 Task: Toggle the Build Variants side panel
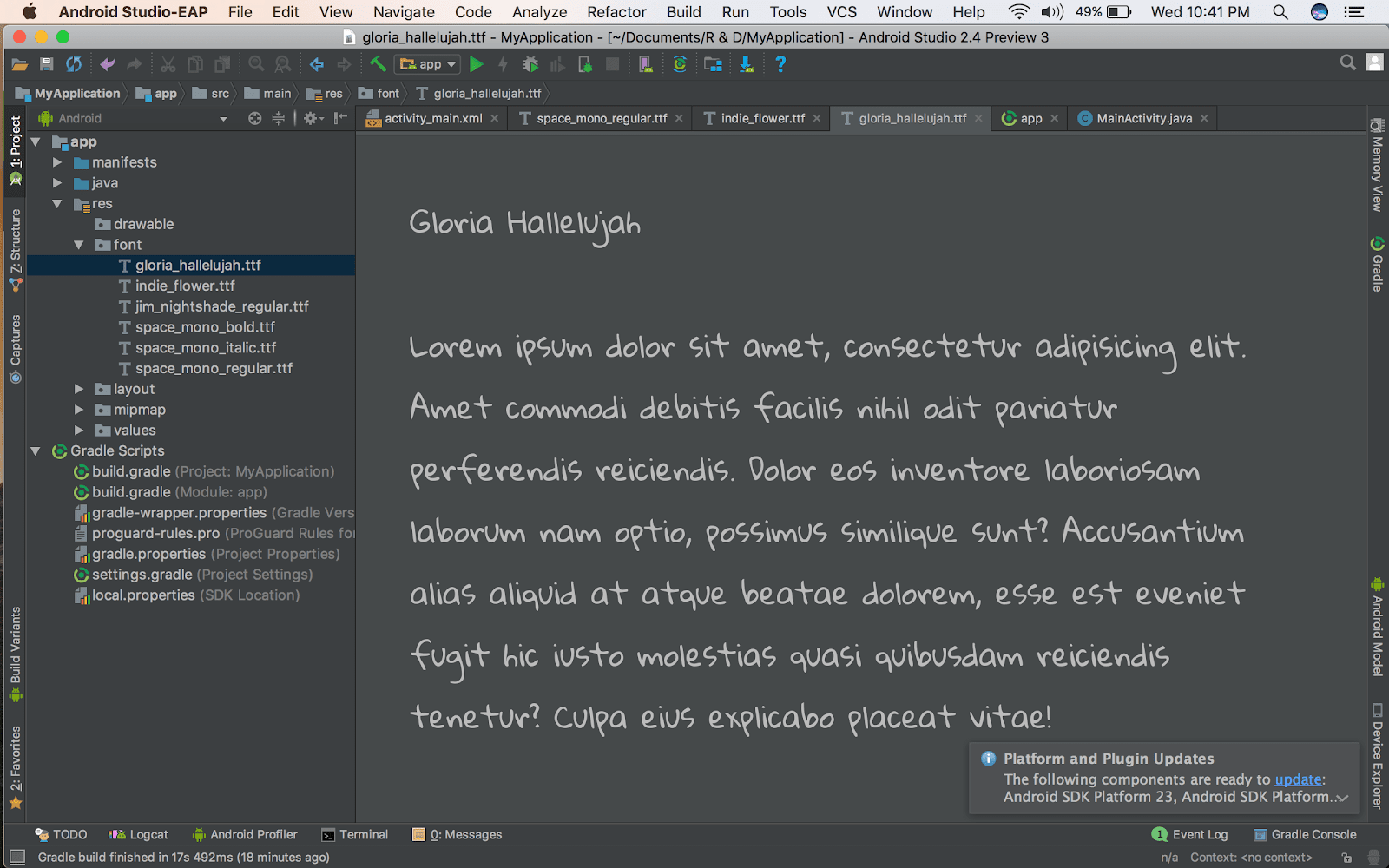tap(16, 654)
